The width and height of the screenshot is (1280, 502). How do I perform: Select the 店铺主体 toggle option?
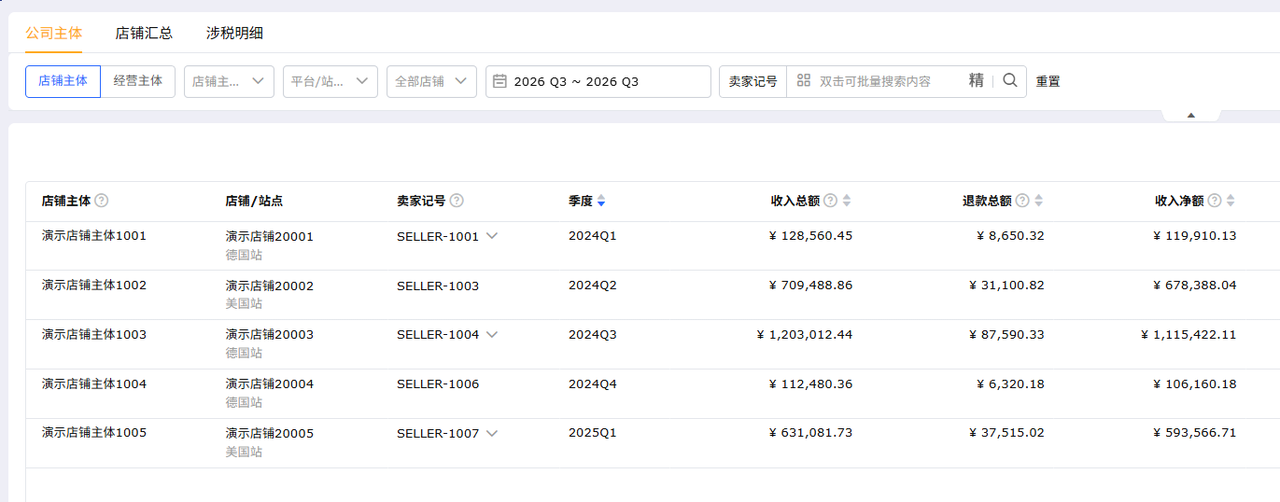pos(63,81)
